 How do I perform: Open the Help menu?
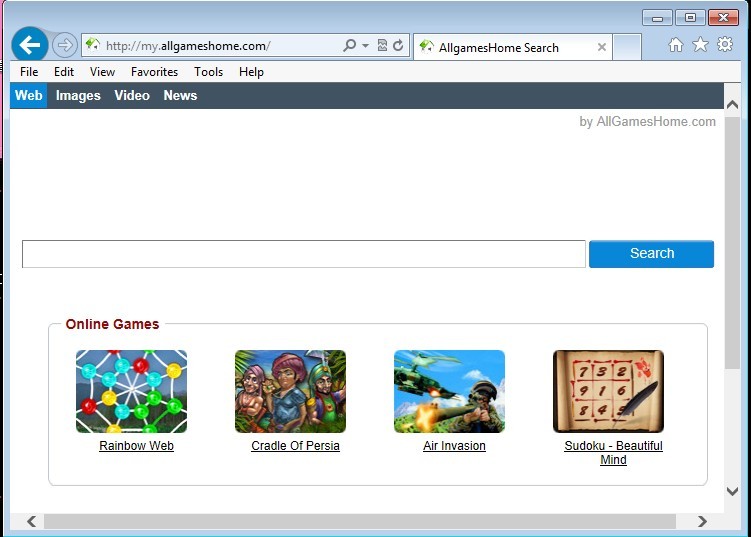pos(251,72)
